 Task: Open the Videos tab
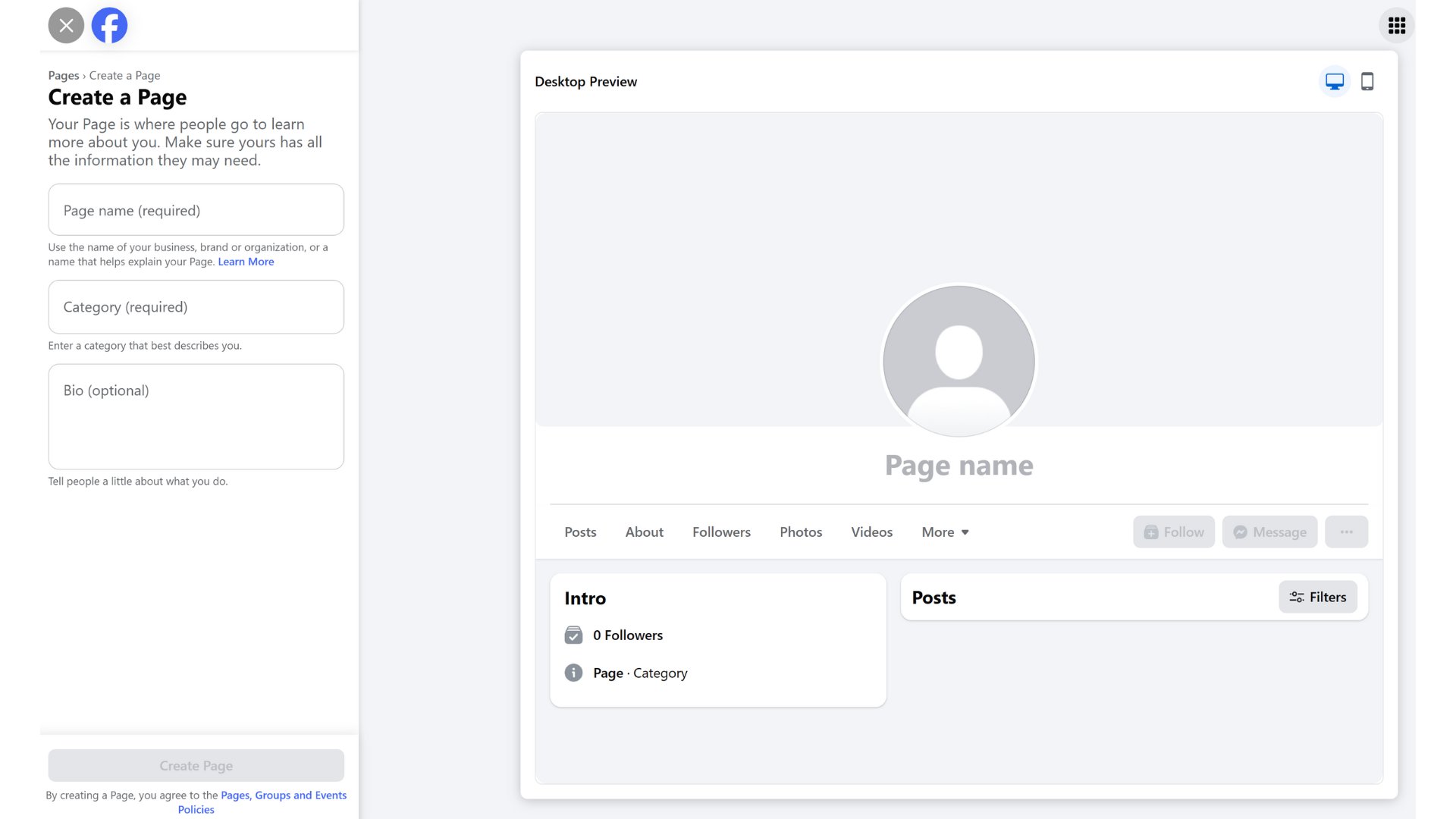871,532
